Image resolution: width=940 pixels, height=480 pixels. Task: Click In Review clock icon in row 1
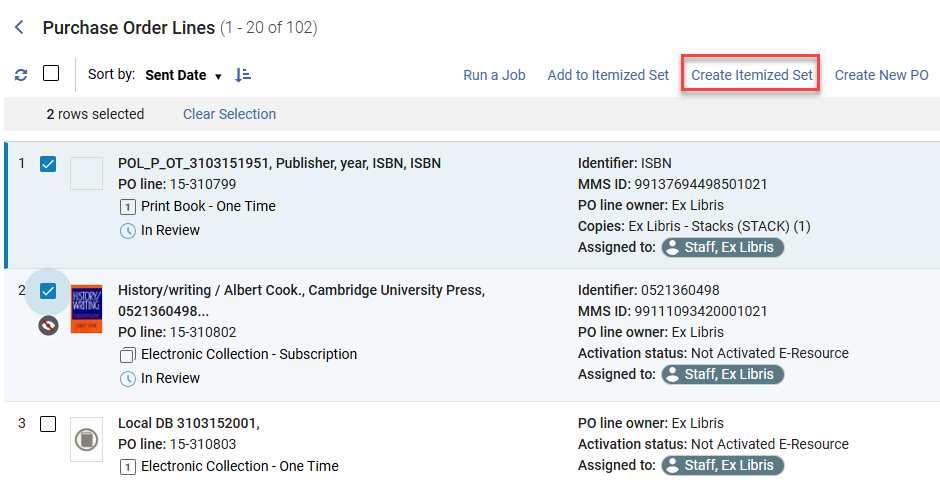[128, 231]
